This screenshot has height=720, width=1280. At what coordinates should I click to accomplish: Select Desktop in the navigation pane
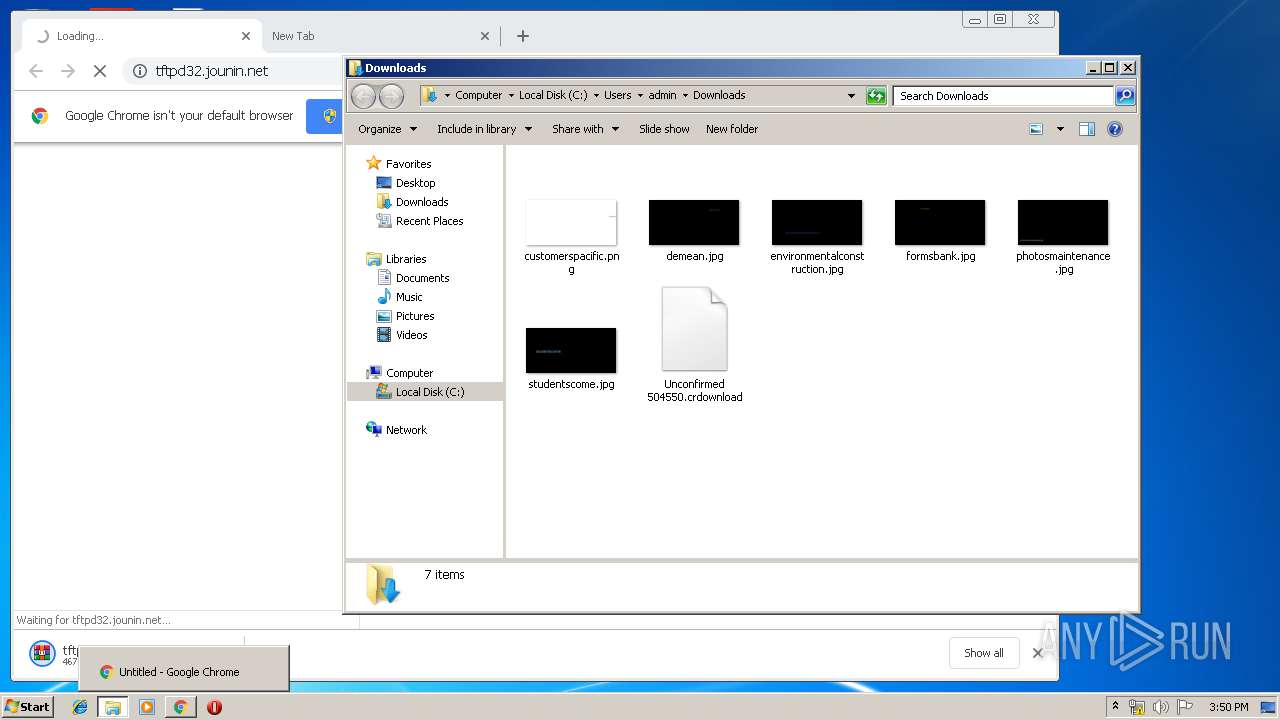tap(415, 183)
